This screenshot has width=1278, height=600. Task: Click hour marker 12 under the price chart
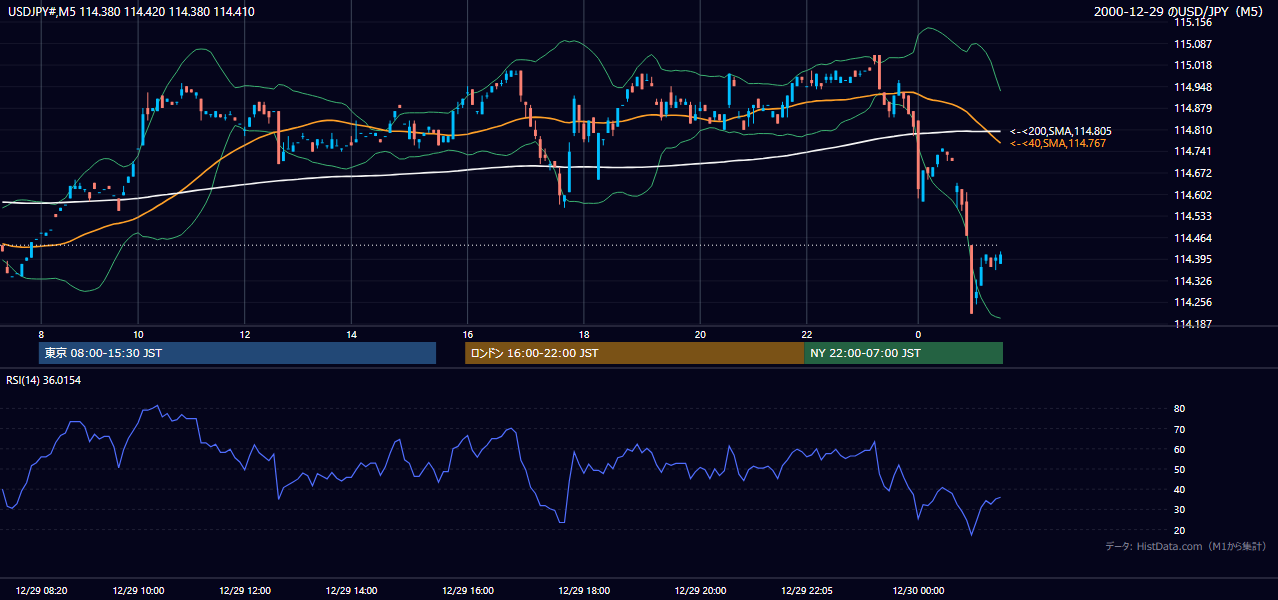[245, 334]
